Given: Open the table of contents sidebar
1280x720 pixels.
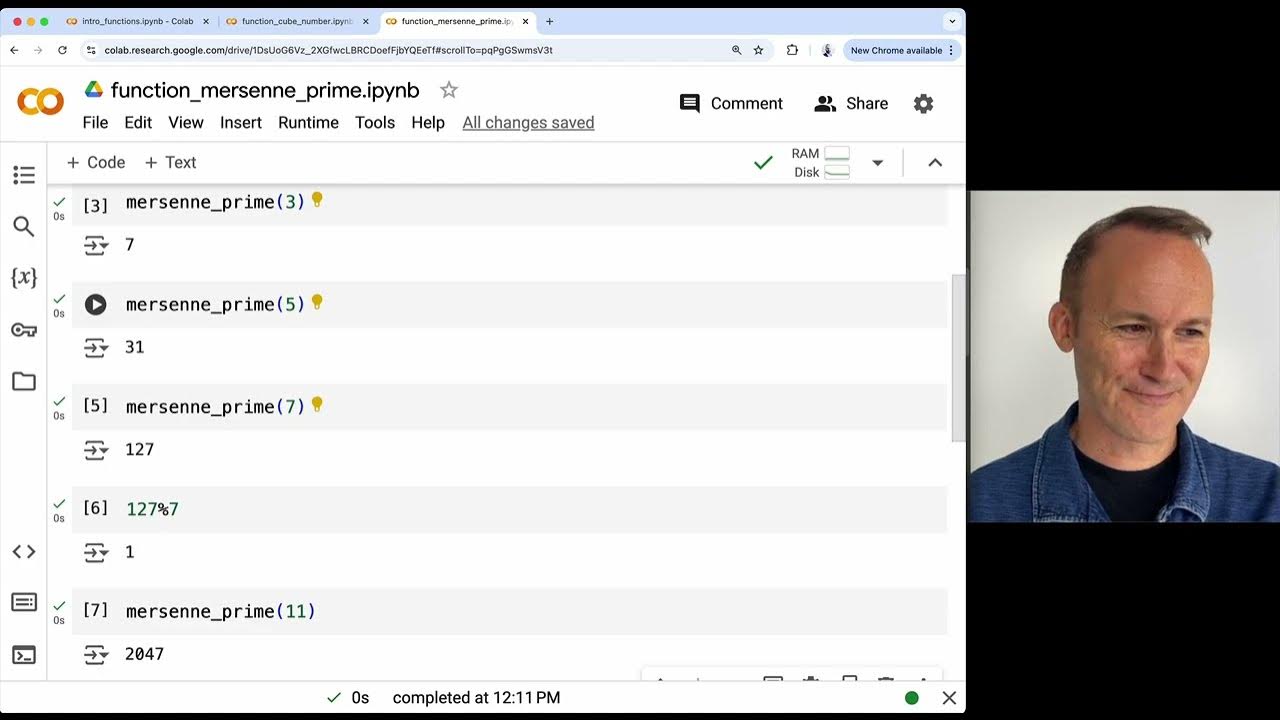Looking at the screenshot, I should point(24,175).
